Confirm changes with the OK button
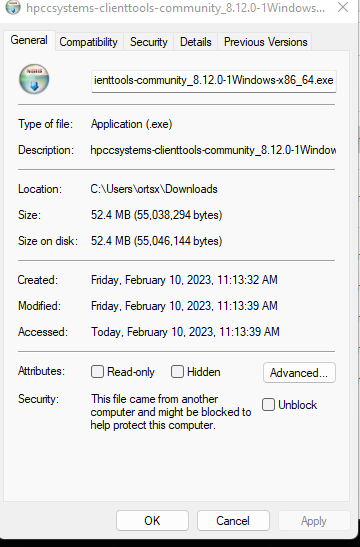Screen dimensions: 360x547 pos(152,520)
